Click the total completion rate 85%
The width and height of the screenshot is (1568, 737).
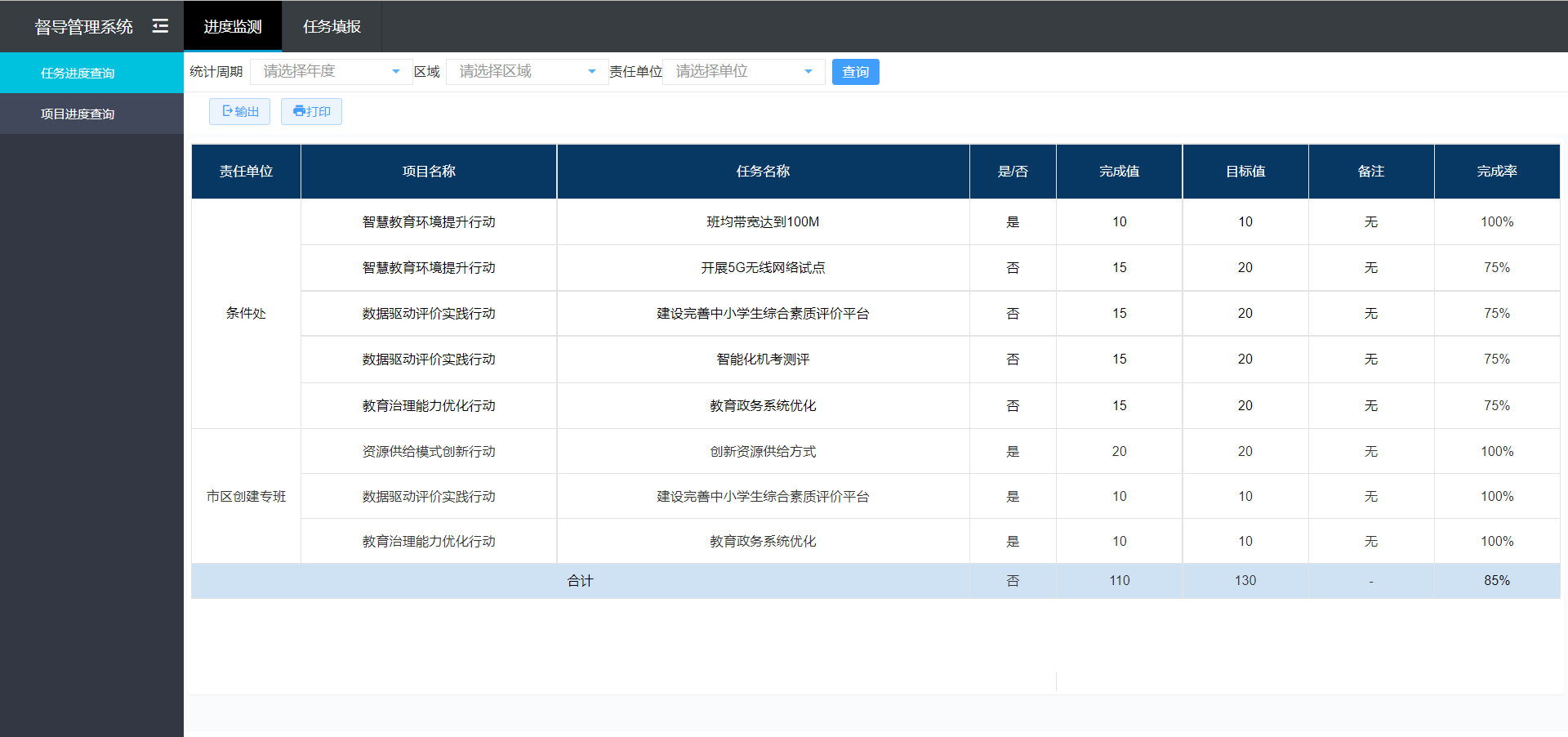(1497, 581)
